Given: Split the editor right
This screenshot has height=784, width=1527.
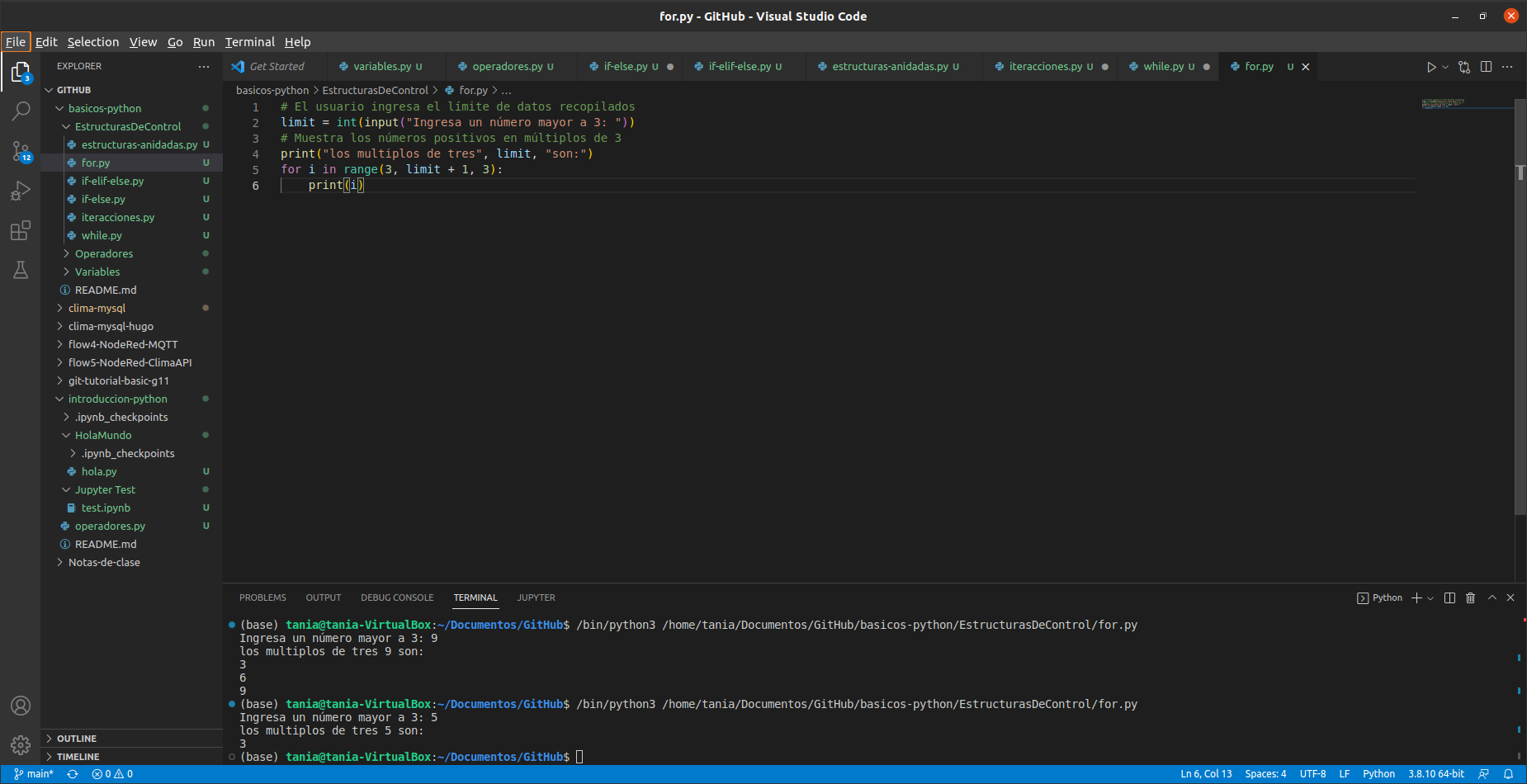Looking at the screenshot, I should click(1486, 67).
